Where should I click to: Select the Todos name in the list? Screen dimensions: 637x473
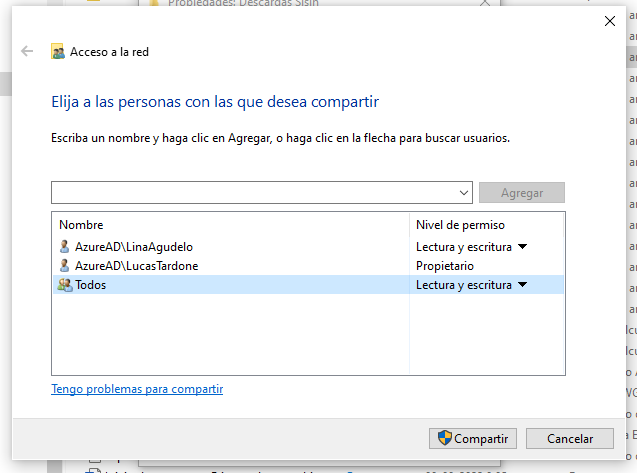click(x=90, y=285)
